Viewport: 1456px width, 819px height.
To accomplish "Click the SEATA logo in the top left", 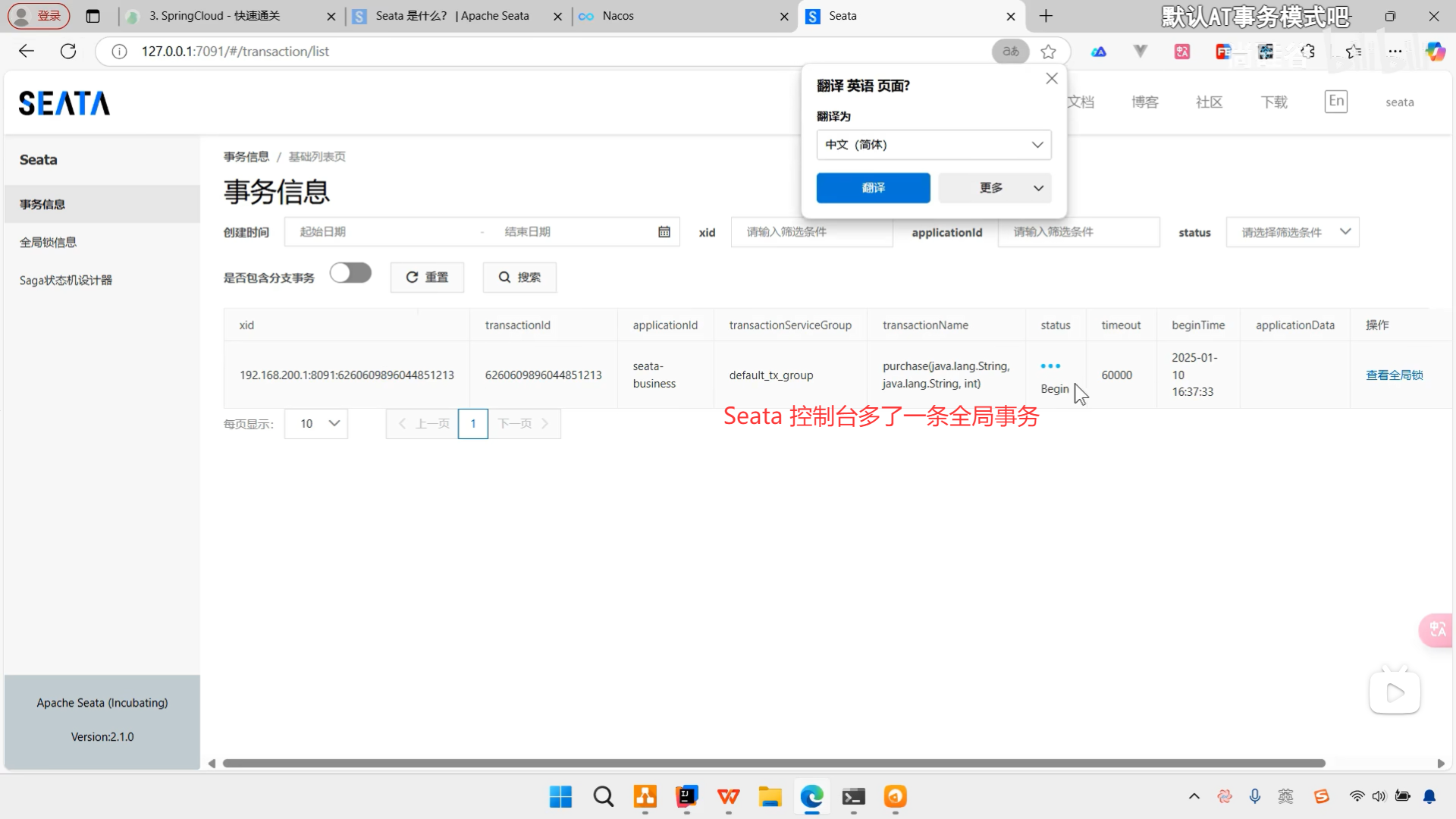I will [x=64, y=102].
